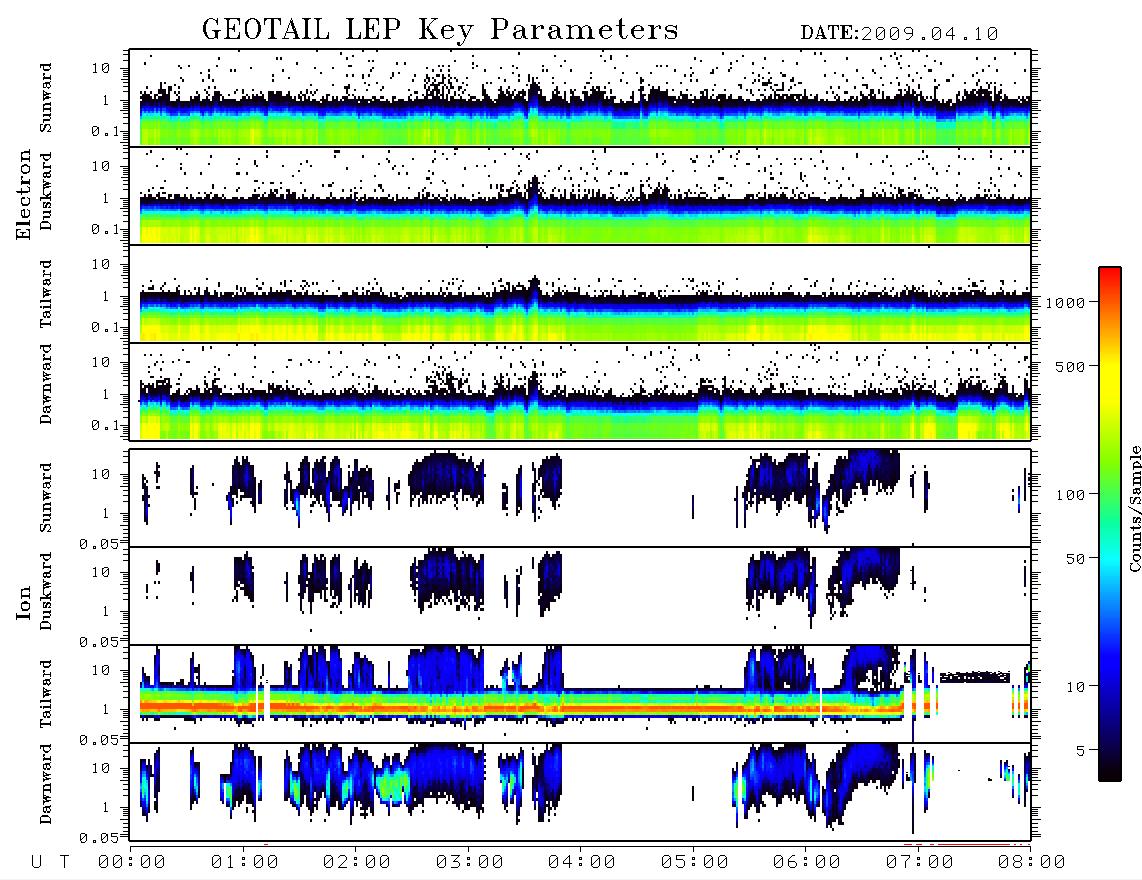The image size is (1142, 880).
Task: Click the Ion Dawnward spectrogram panel
Action: 580,791
